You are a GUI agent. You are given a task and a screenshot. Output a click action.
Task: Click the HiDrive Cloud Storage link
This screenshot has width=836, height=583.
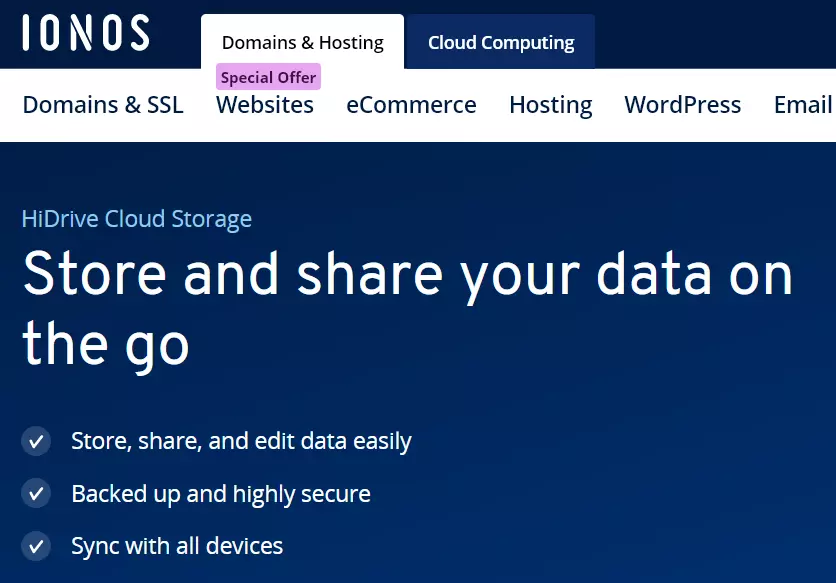136,218
